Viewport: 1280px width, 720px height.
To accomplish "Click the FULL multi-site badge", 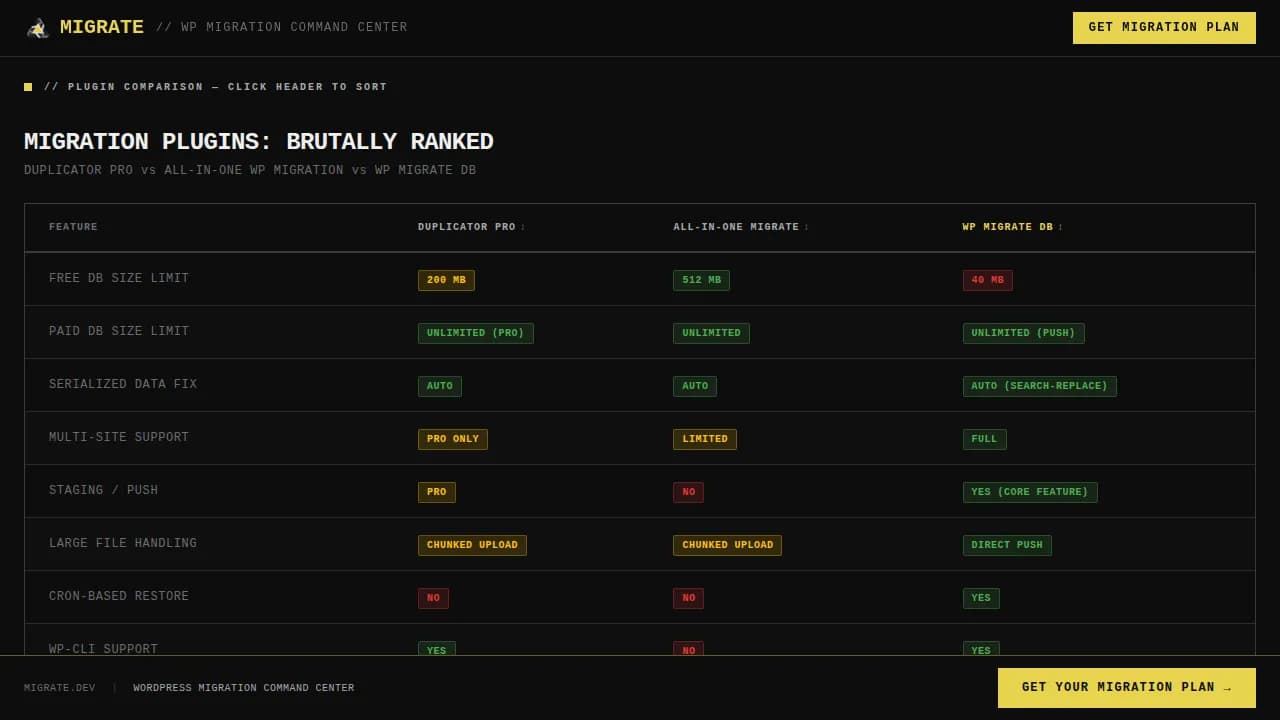I will pos(985,439).
